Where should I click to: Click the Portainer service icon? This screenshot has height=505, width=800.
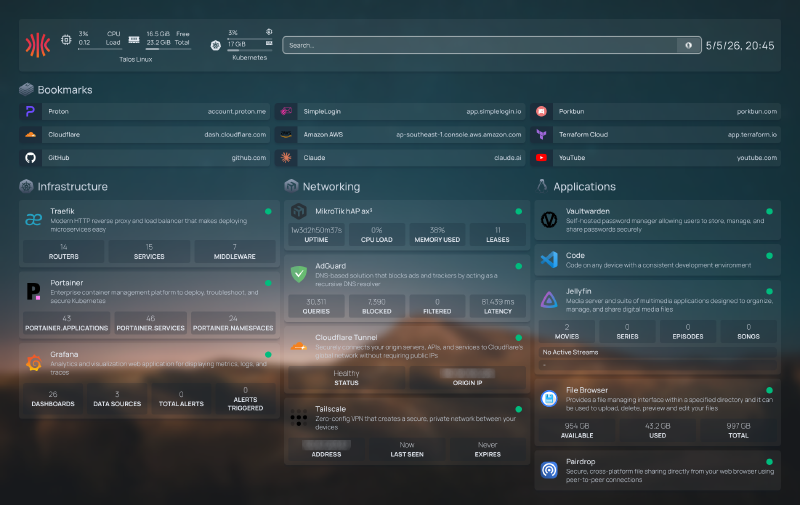pyautogui.click(x=34, y=291)
